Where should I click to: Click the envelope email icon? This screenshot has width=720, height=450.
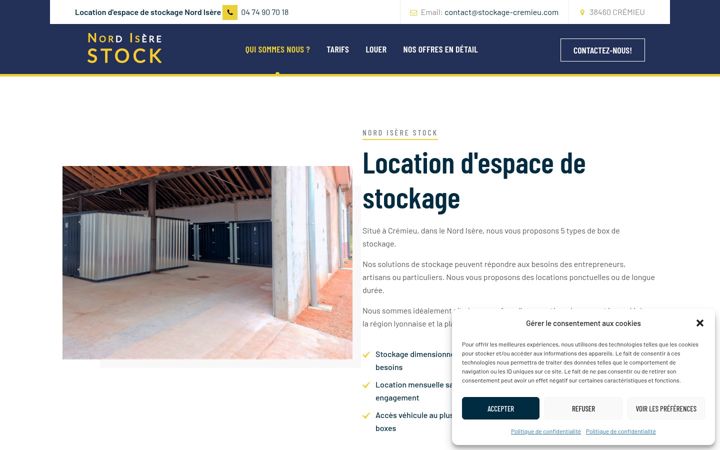pyautogui.click(x=413, y=13)
